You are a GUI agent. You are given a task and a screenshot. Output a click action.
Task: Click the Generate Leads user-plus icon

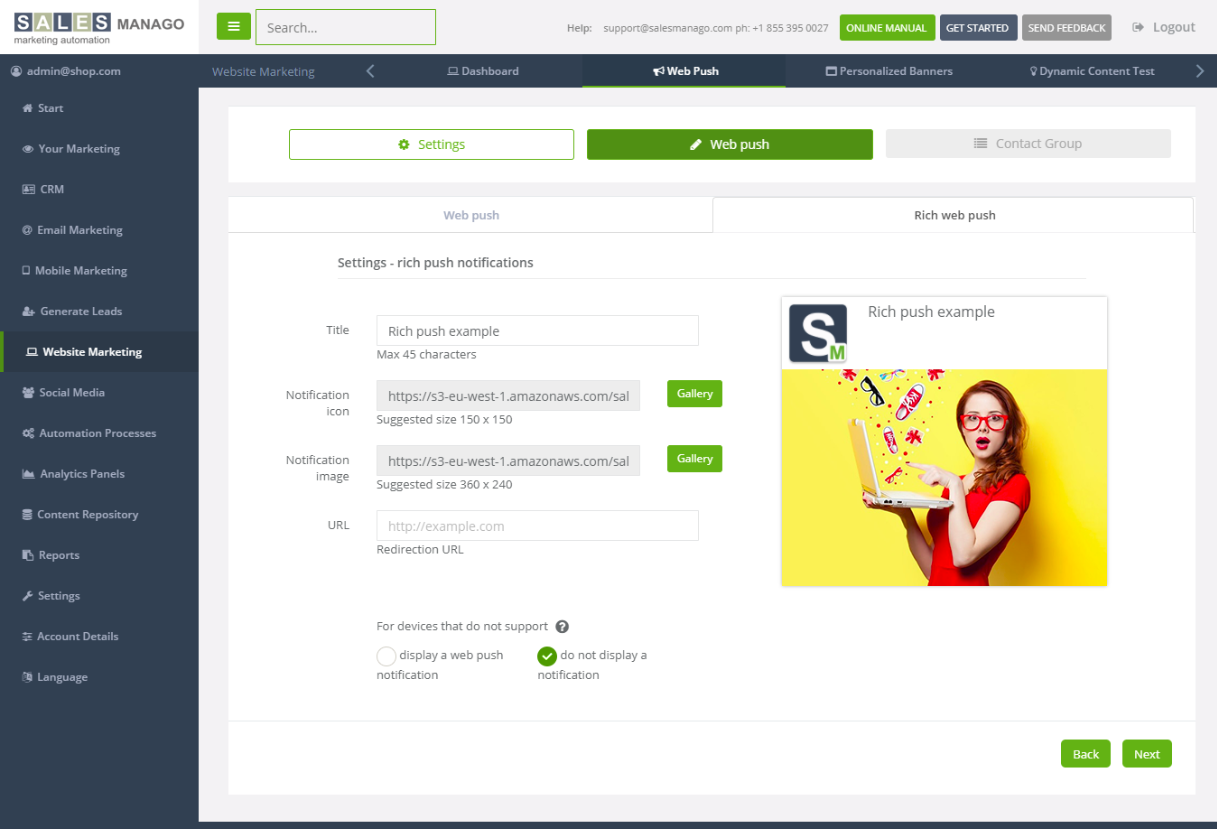tap(29, 311)
